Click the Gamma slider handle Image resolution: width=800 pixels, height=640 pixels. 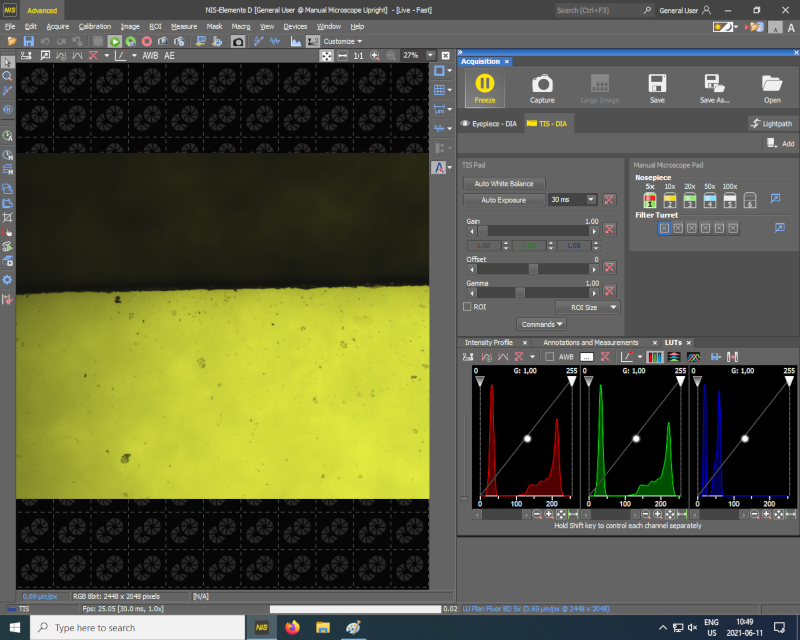(520, 293)
